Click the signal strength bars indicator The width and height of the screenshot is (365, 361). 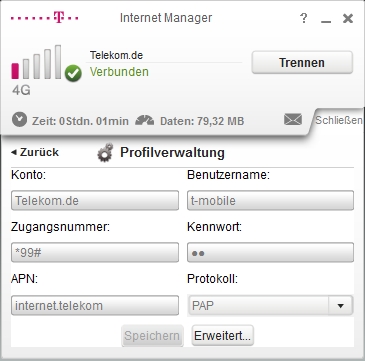pos(37,62)
